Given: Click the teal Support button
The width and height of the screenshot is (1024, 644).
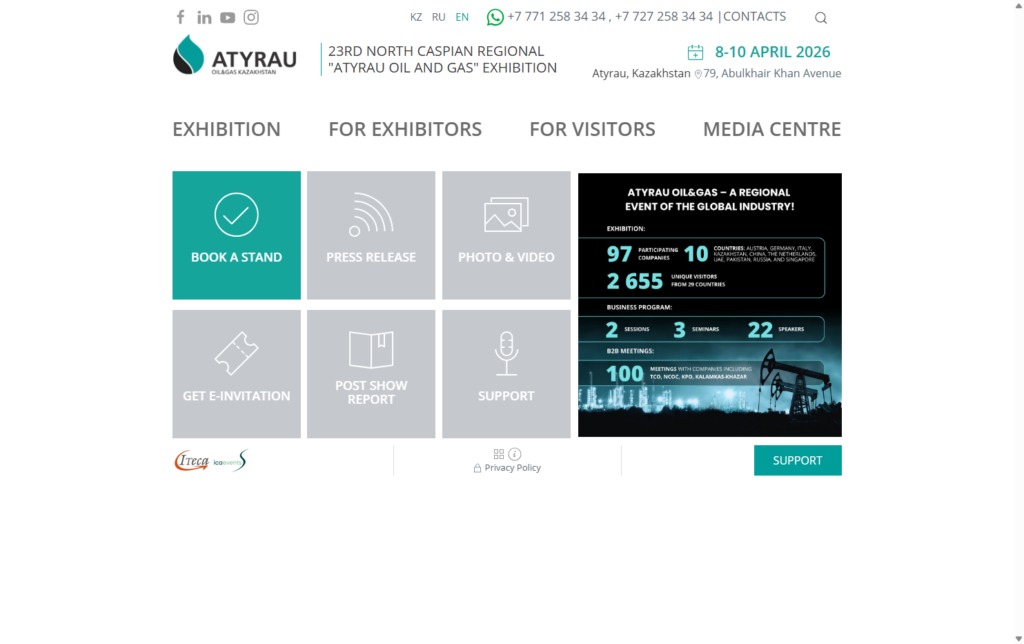Looking at the screenshot, I should click(797, 460).
